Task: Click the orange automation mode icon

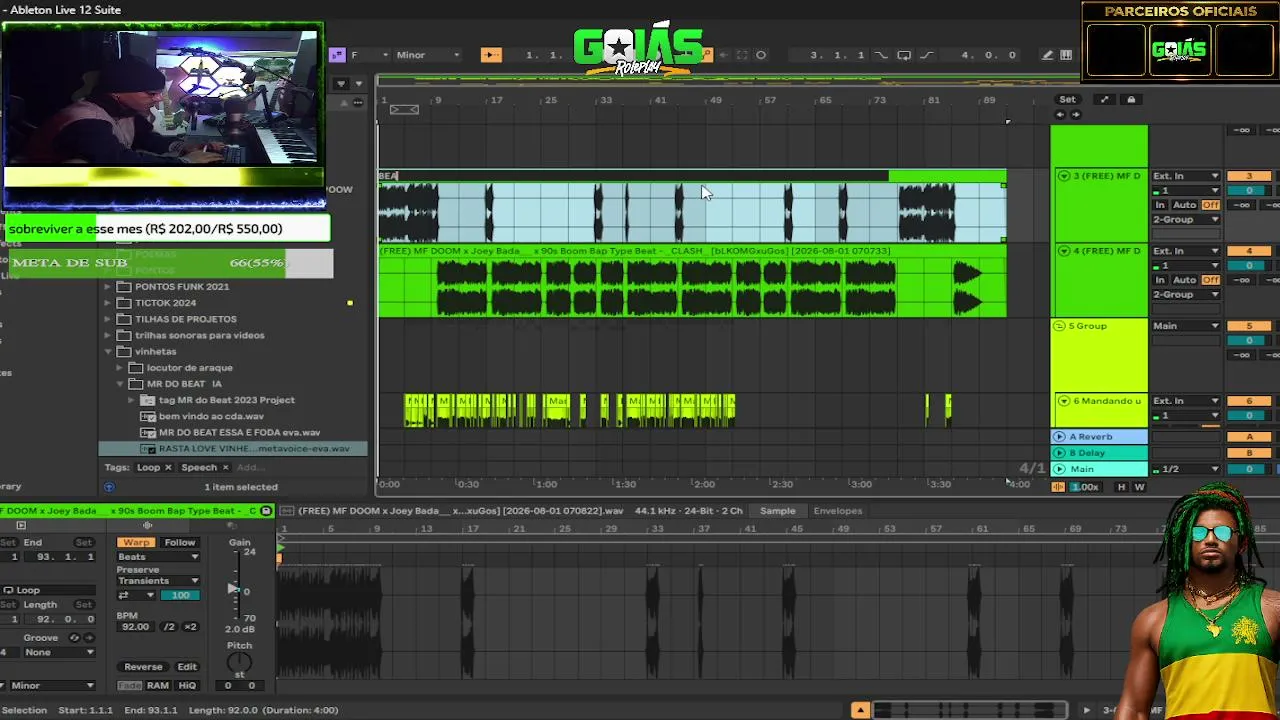Action: [x=1058, y=487]
